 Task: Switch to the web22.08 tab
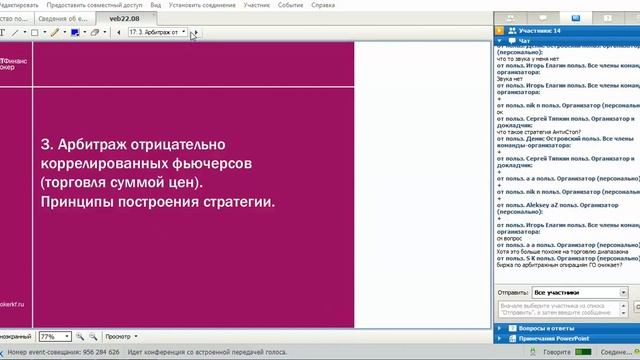pyautogui.click(x=124, y=18)
